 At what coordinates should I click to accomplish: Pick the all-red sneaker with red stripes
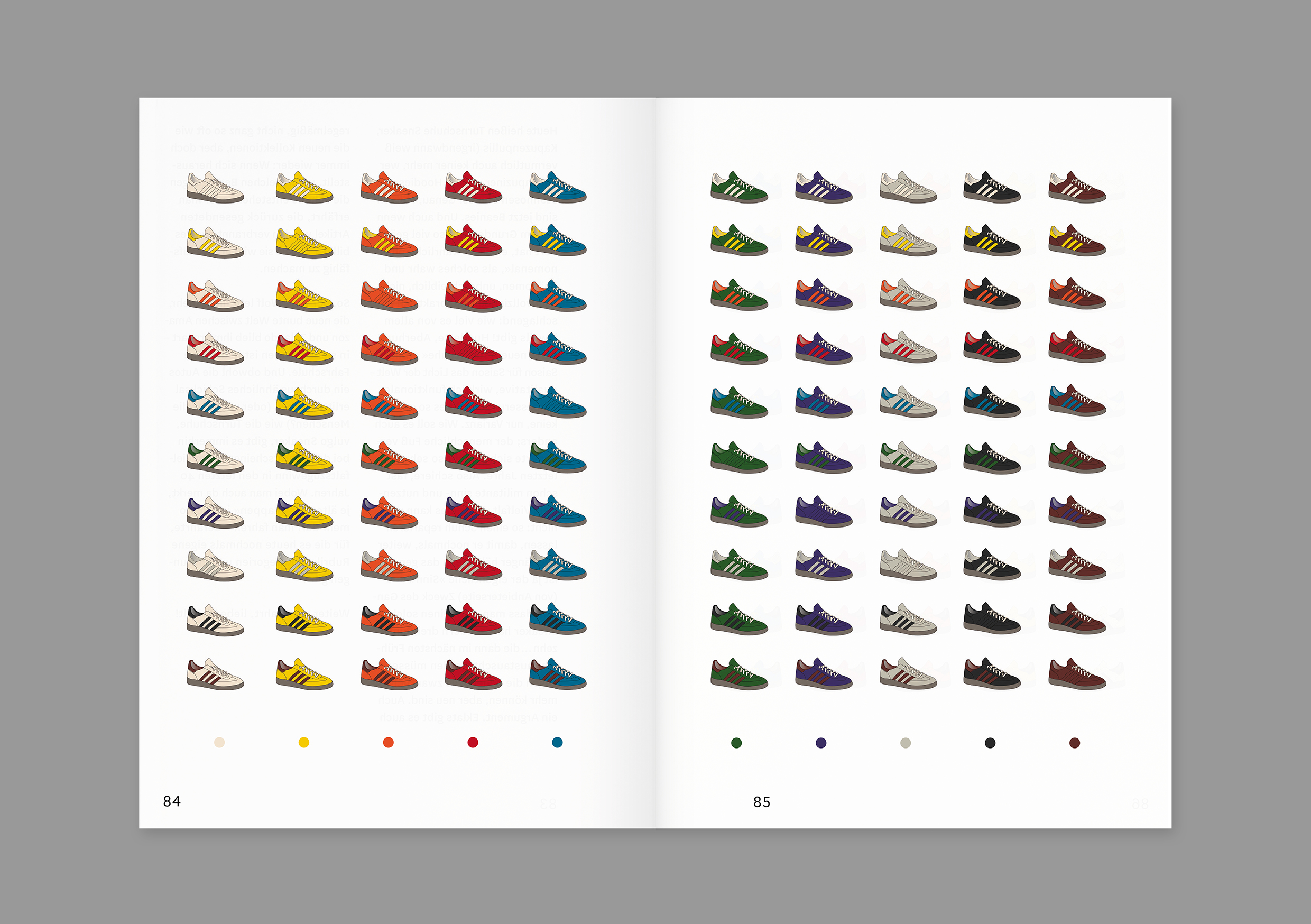click(x=473, y=348)
